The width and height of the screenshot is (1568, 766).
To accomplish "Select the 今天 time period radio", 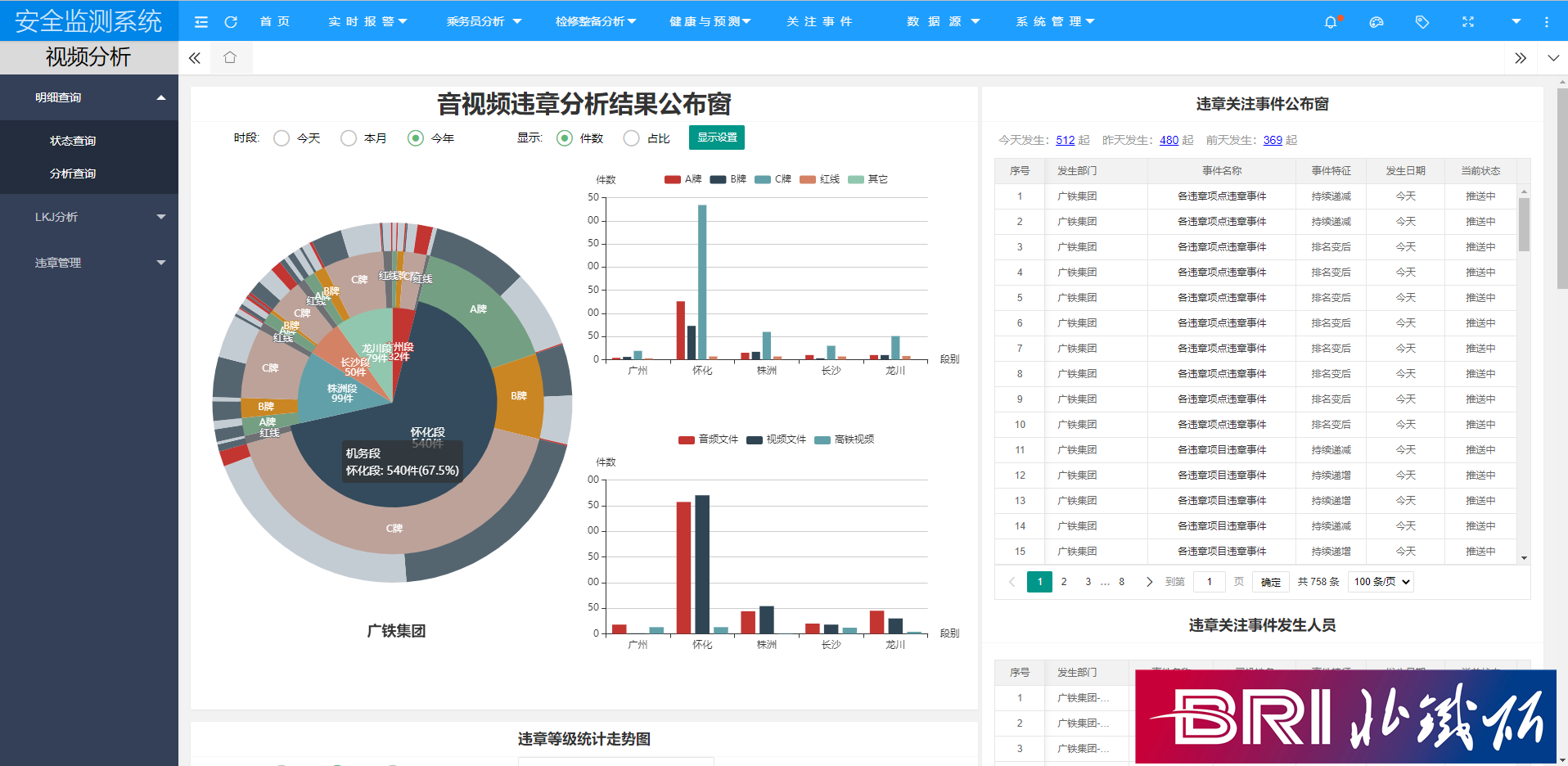I will pyautogui.click(x=282, y=138).
